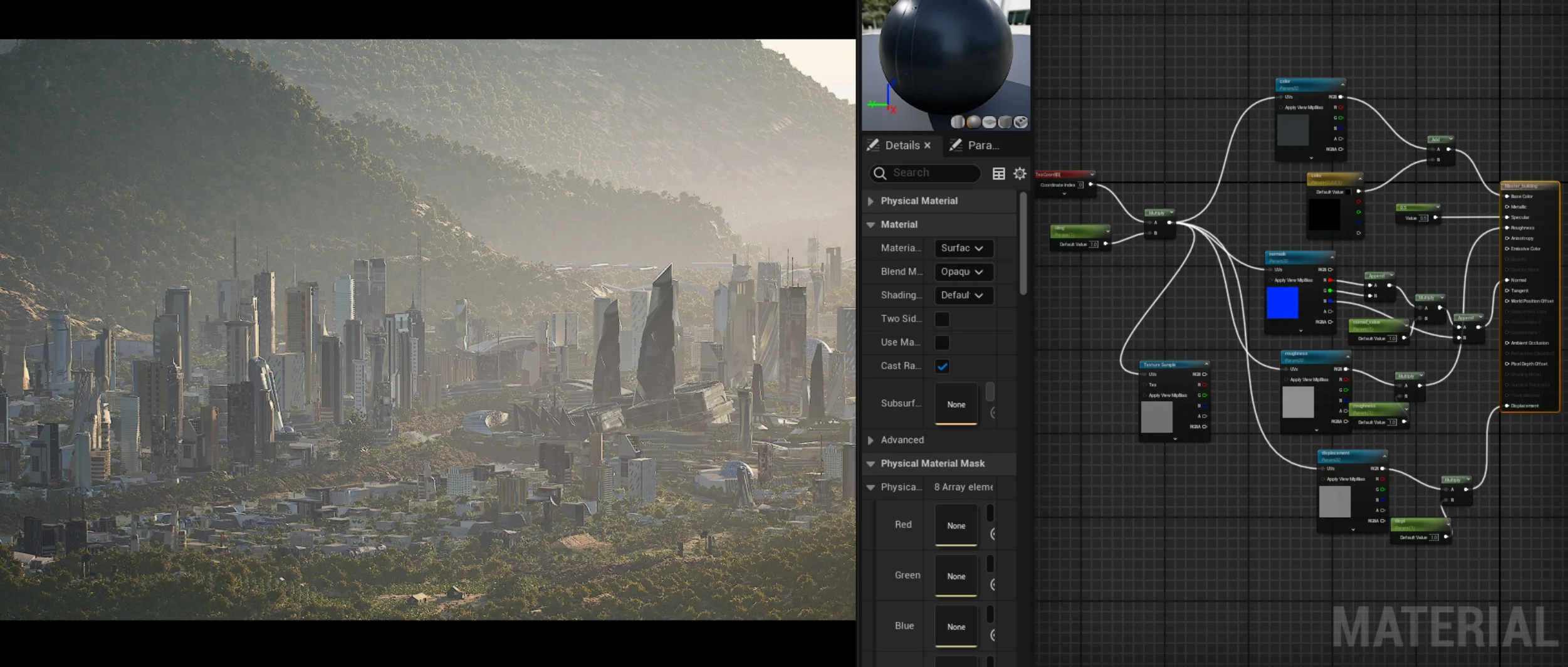Open the Material Domain Surface dropdown

pos(963,248)
